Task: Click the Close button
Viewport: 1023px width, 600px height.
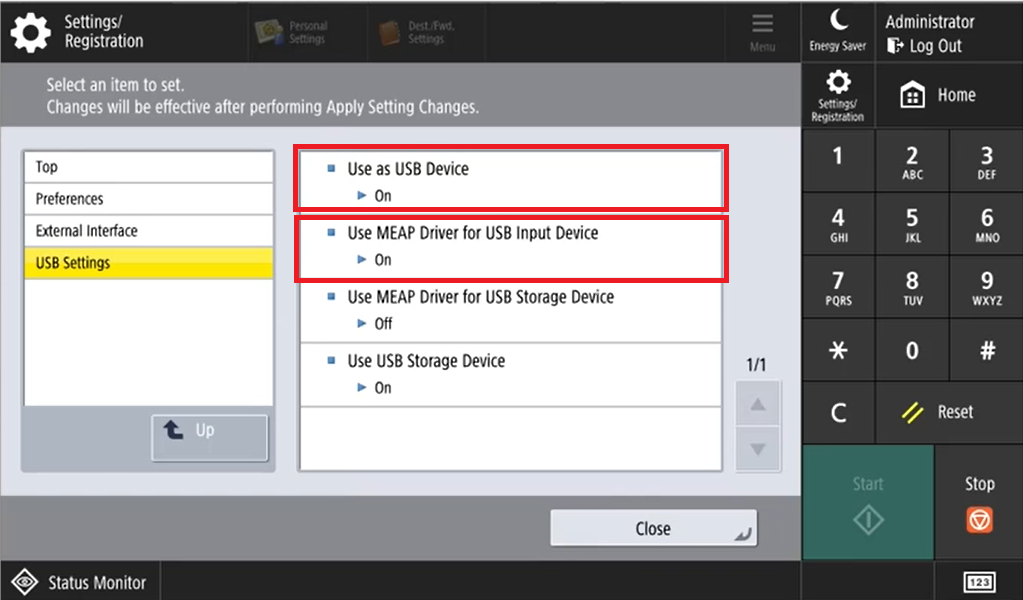Action: (653, 528)
